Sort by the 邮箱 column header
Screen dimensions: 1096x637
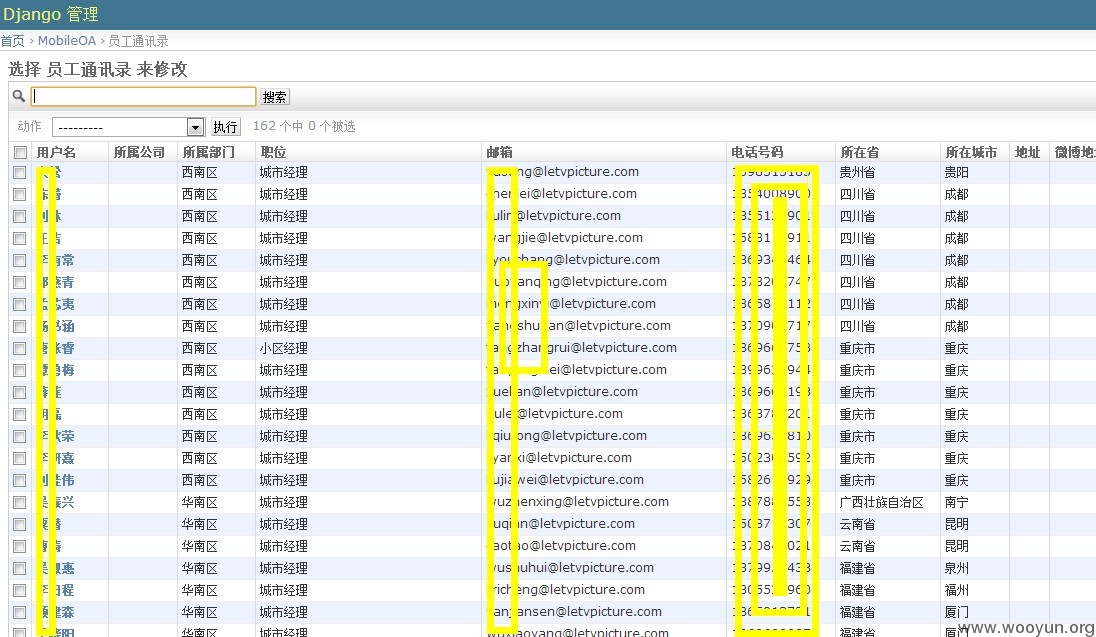(500, 152)
